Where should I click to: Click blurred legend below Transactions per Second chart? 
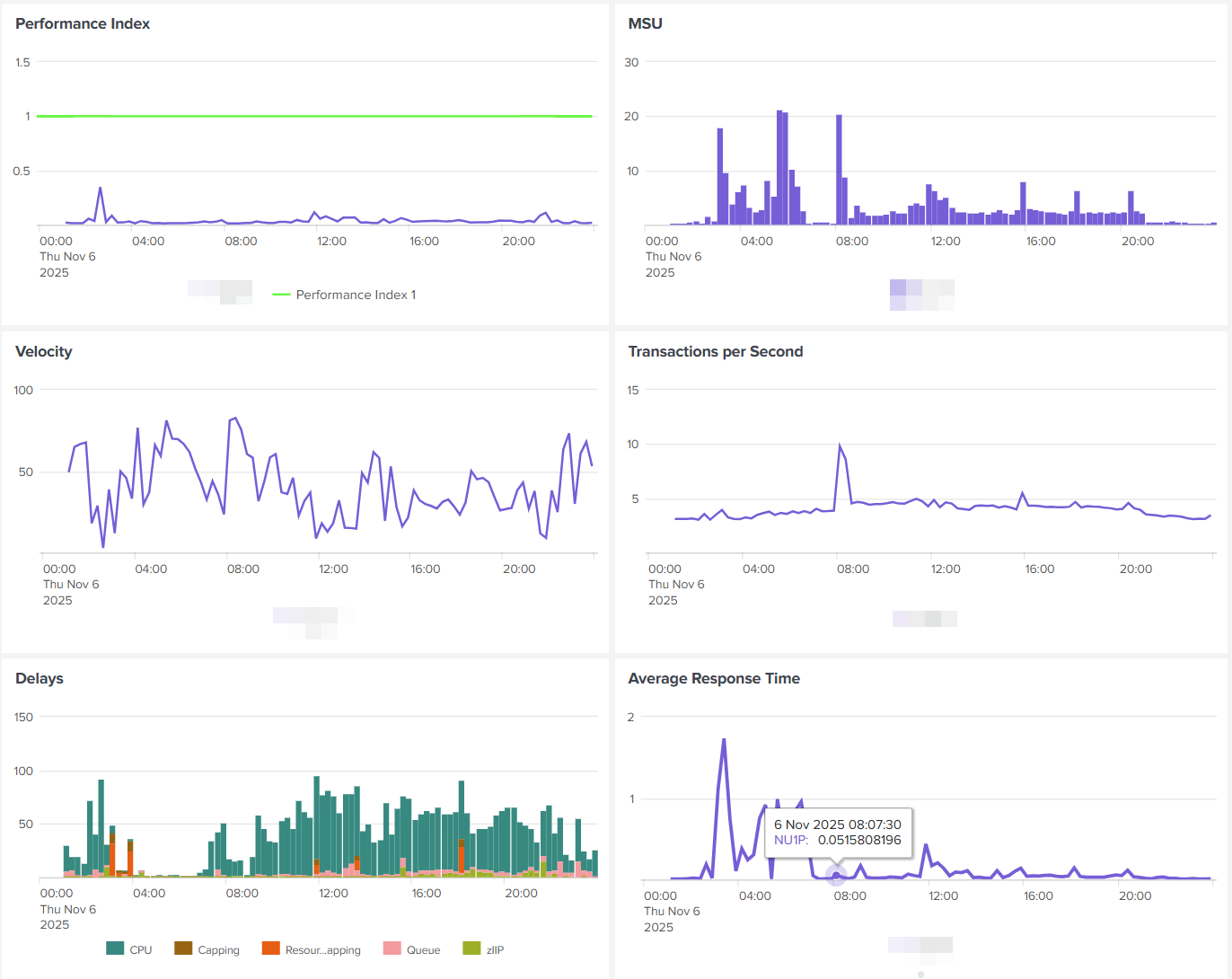[925, 619]
